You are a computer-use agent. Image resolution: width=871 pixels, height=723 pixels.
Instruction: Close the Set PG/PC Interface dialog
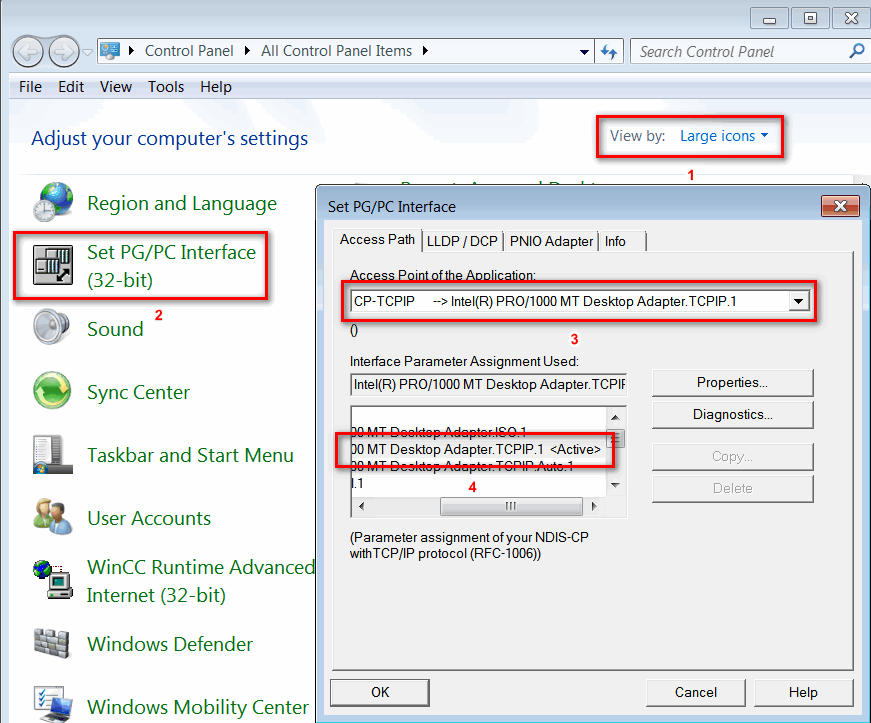click(840, 206)
